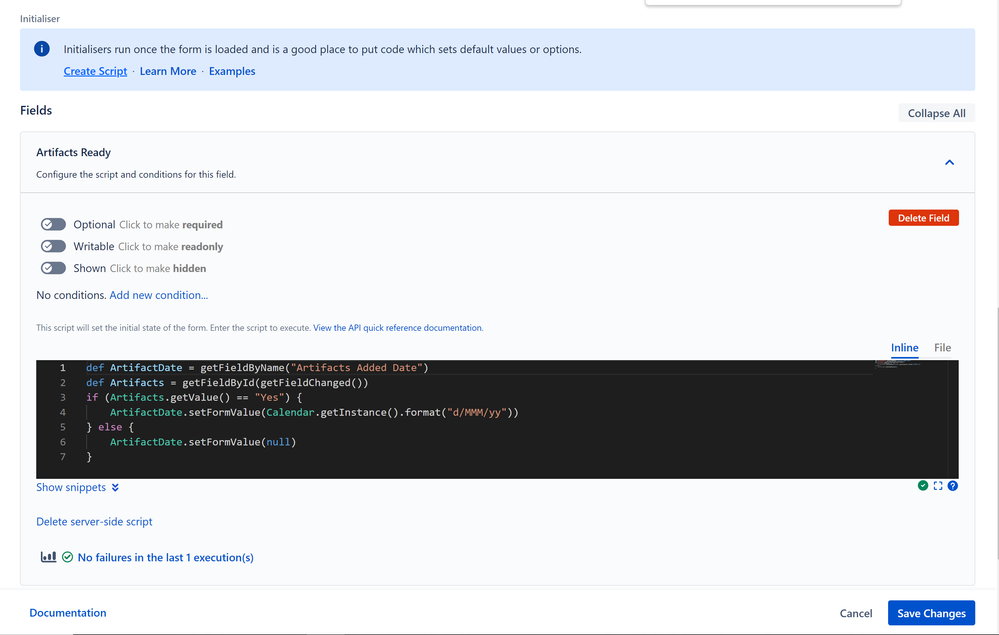Click the red Delete Field button

pyautogui.click(x=924, y=218)
